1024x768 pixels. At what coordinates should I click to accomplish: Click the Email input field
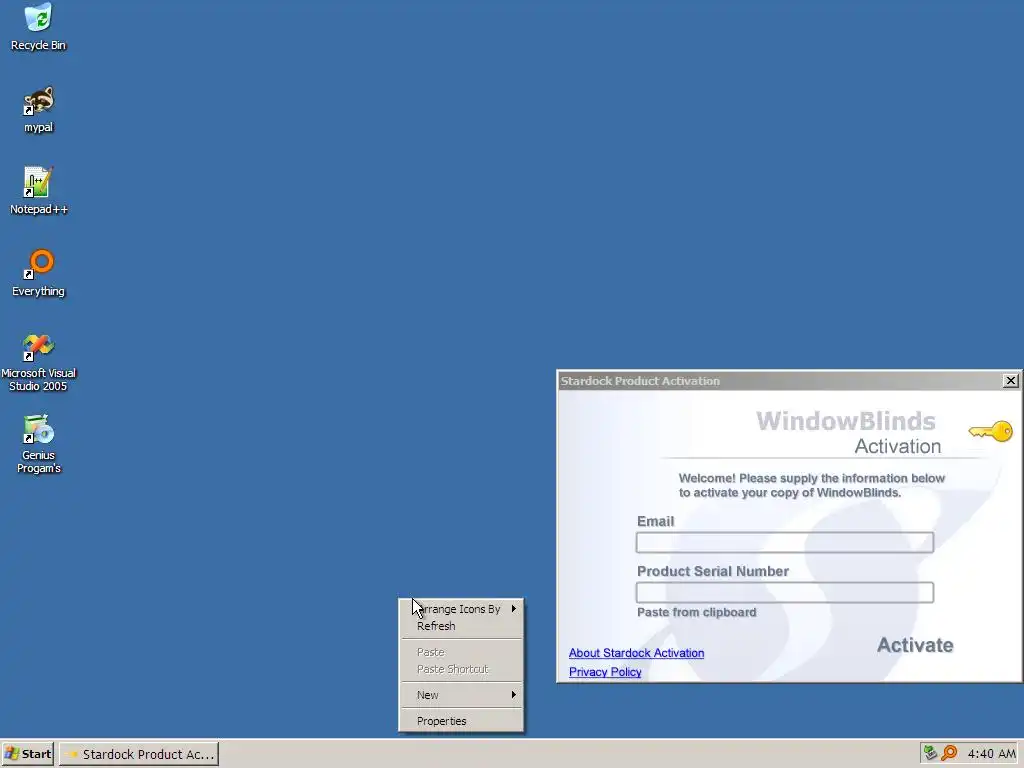click(784, 542)
